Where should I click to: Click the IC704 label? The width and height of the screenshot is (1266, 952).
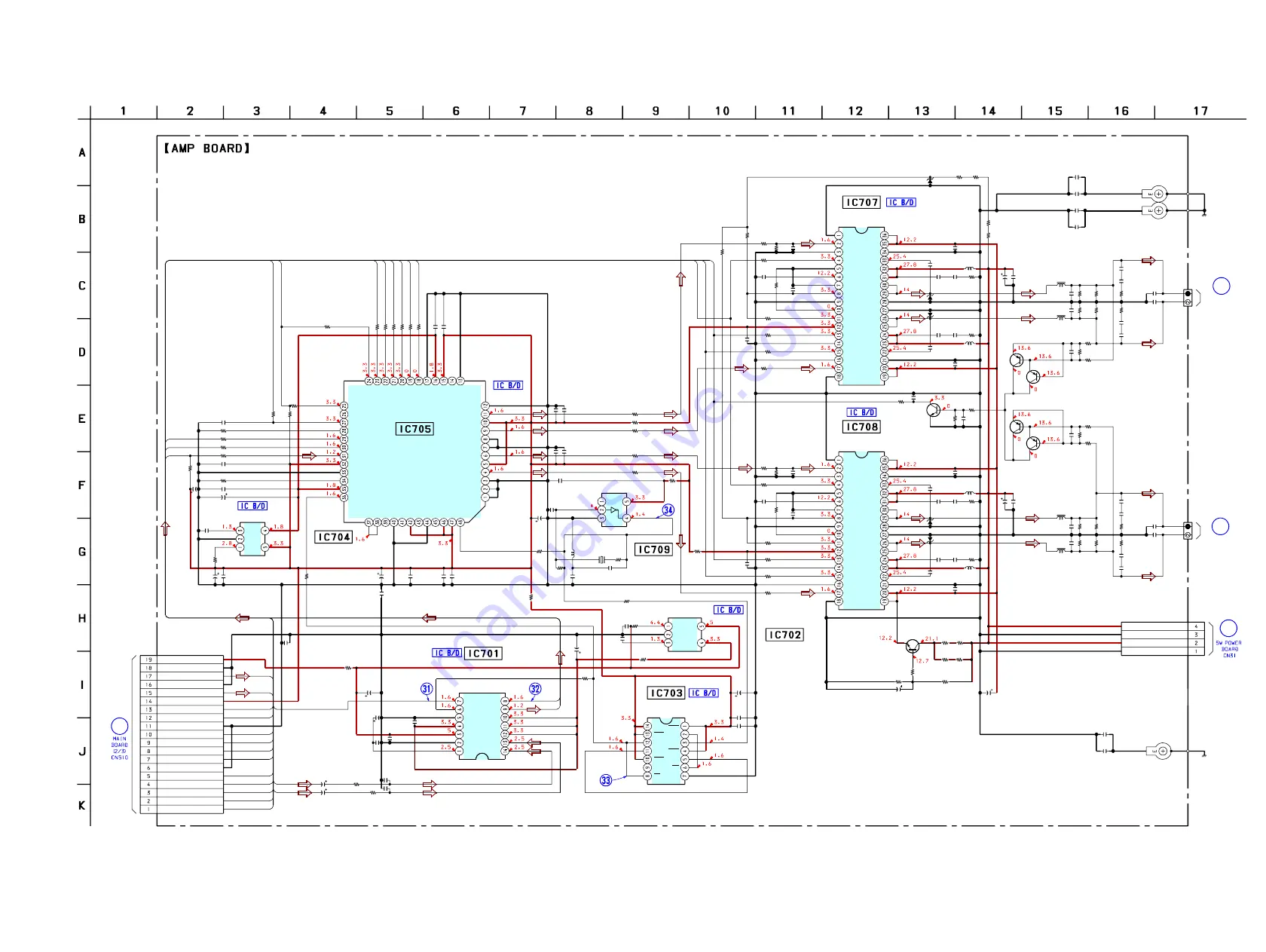pos(334,537)
